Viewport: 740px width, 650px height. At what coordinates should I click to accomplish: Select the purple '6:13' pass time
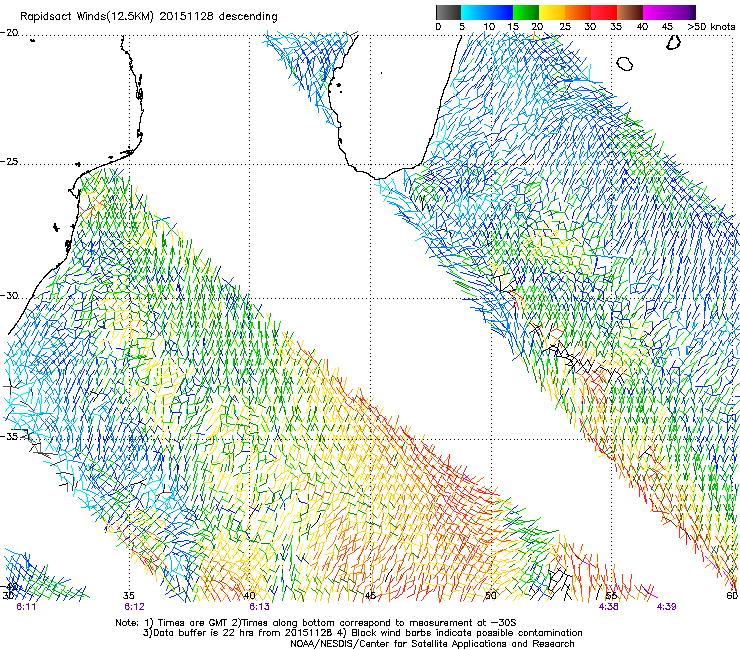260,607
